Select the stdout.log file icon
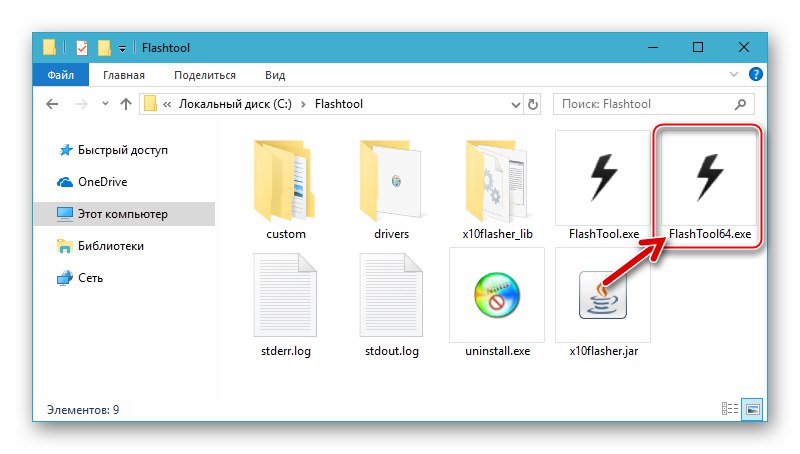 tap(391, 295)
